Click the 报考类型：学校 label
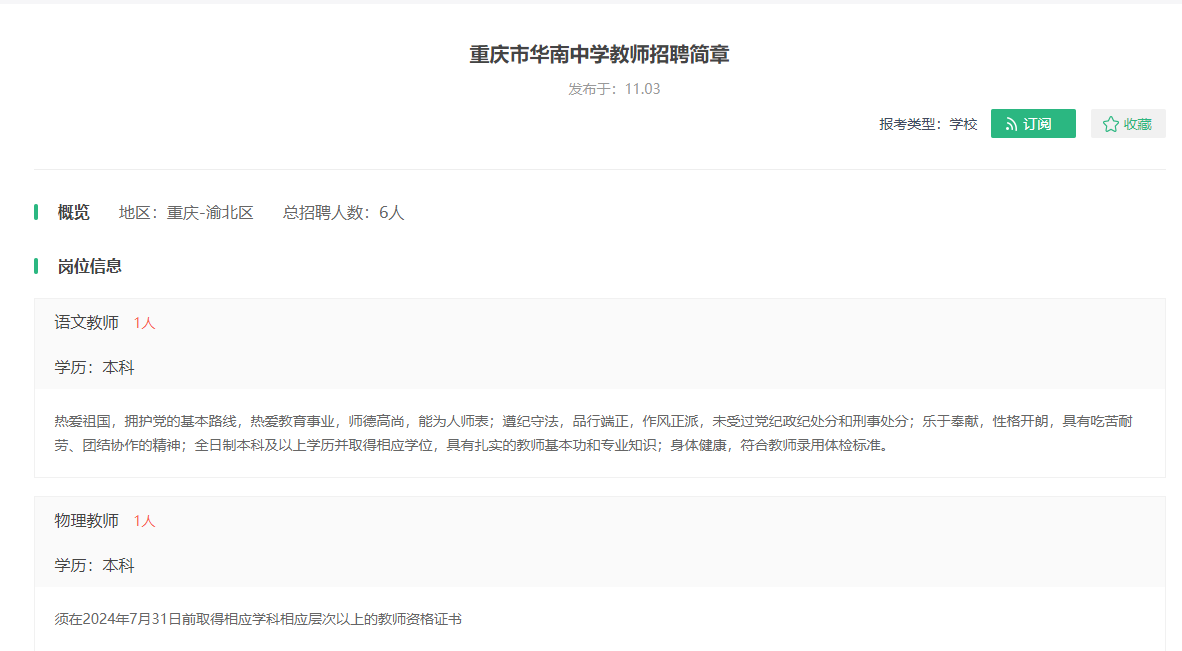Viewport: 1182px width, 651px height. click(x=928, y=124)
